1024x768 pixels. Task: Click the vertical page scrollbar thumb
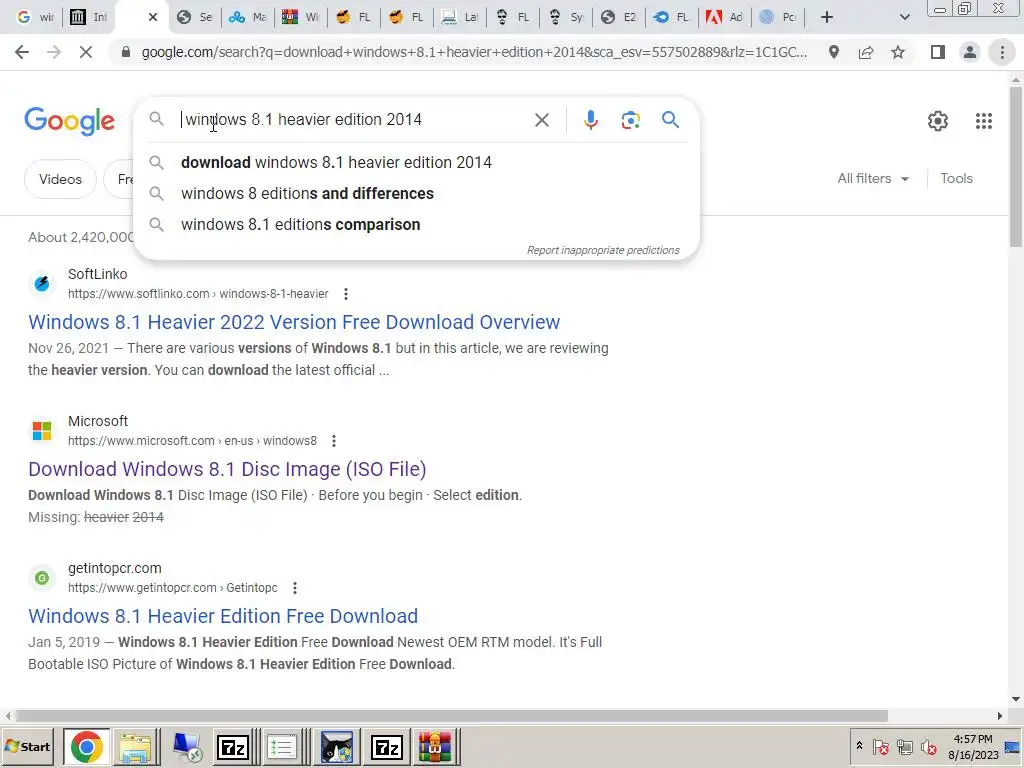coord(1016,167)
